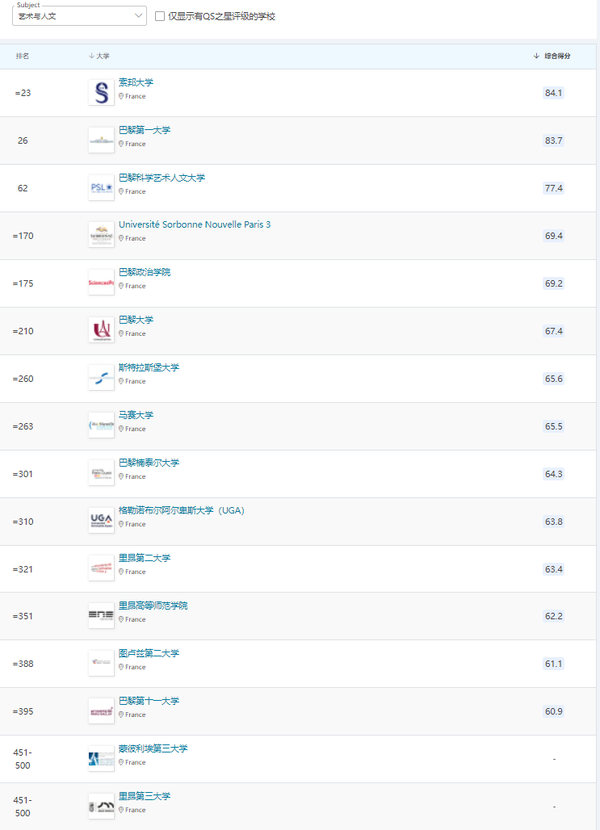Click the 马赛大学 logo icon

click(x=101, y=426)
